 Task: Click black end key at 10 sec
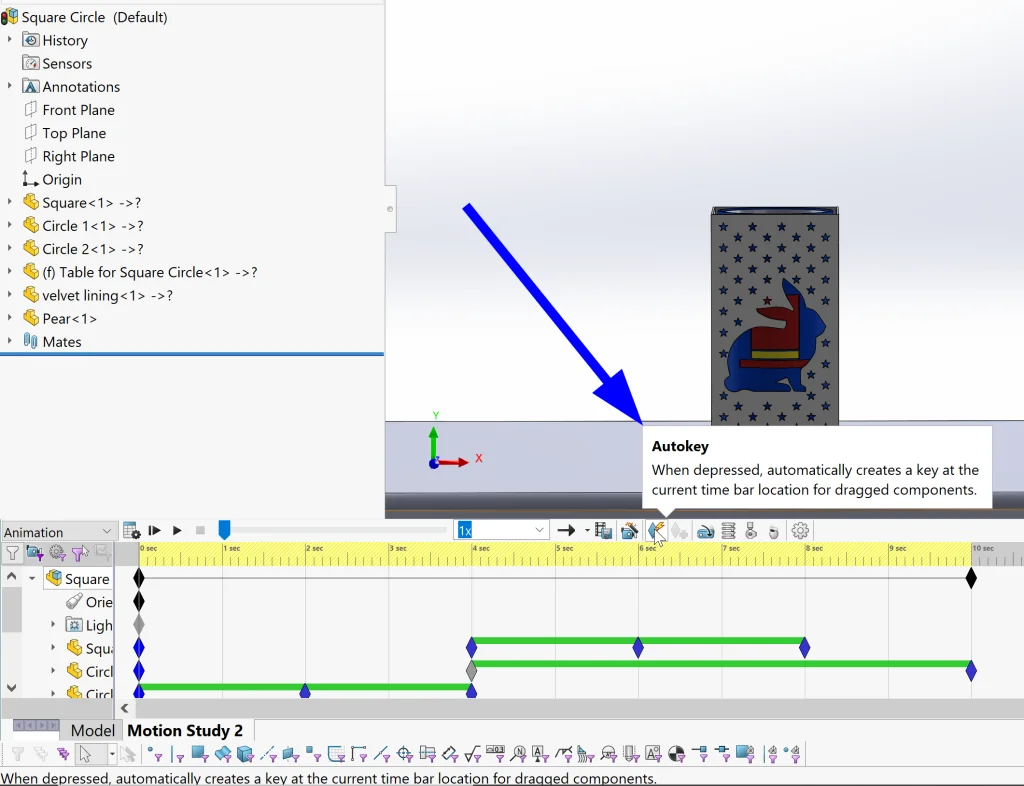pos(971,578)
